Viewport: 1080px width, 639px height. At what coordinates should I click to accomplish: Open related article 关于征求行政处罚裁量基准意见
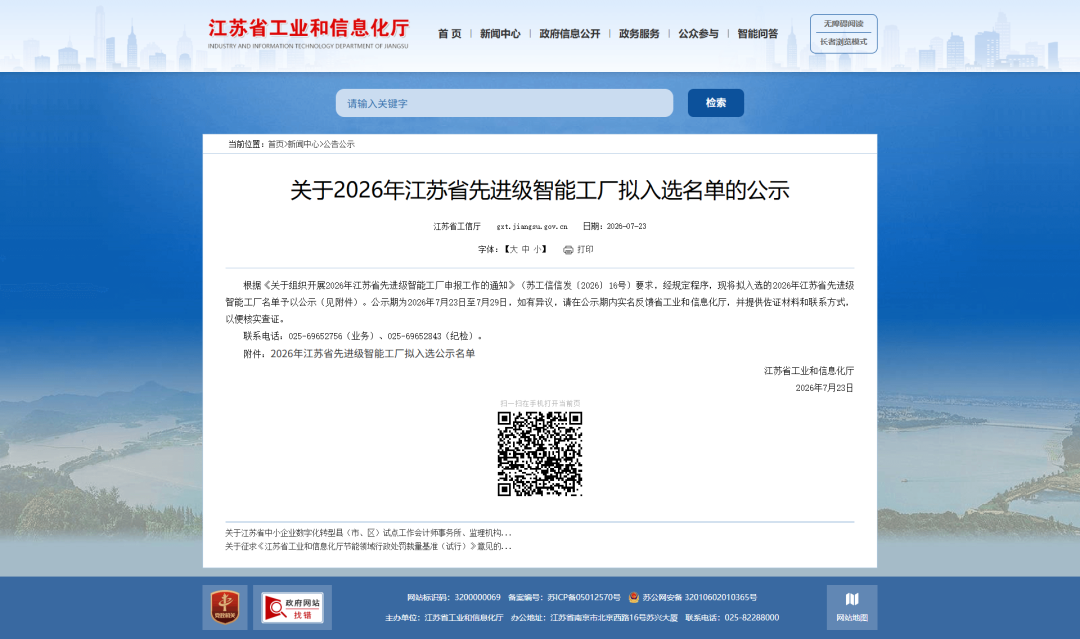[x=368, y=547]
